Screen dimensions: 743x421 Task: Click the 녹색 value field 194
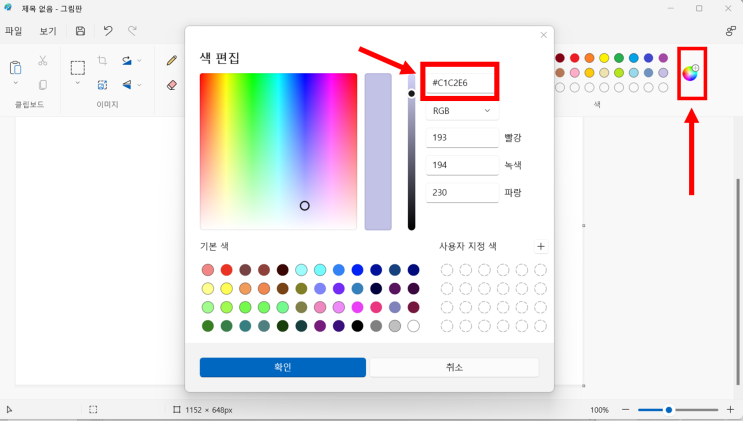pyautogui.click(x=462, y=165)
